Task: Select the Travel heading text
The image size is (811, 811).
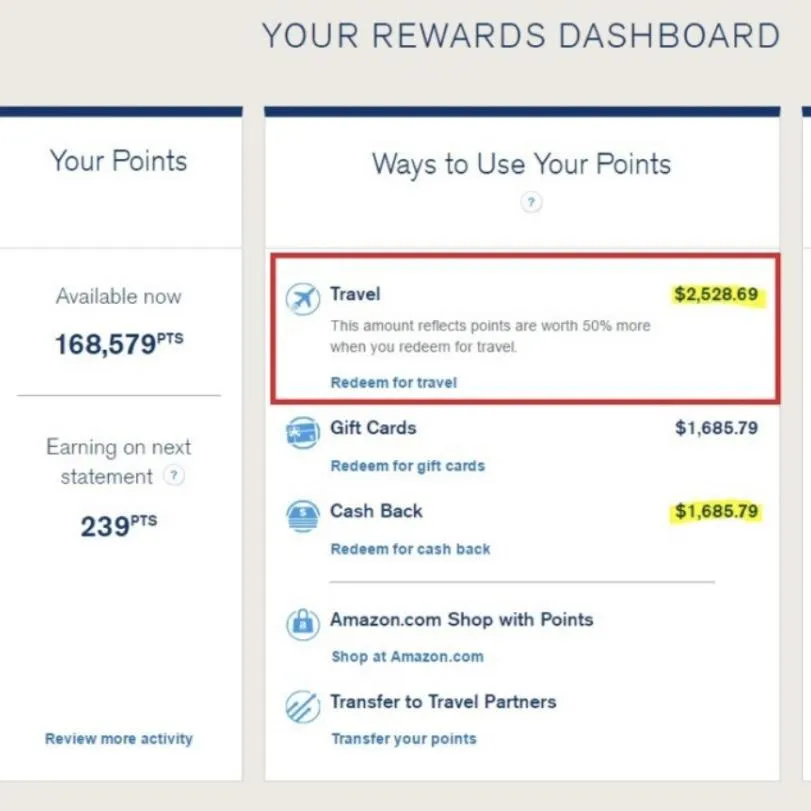Action: [x=355, y=294]
